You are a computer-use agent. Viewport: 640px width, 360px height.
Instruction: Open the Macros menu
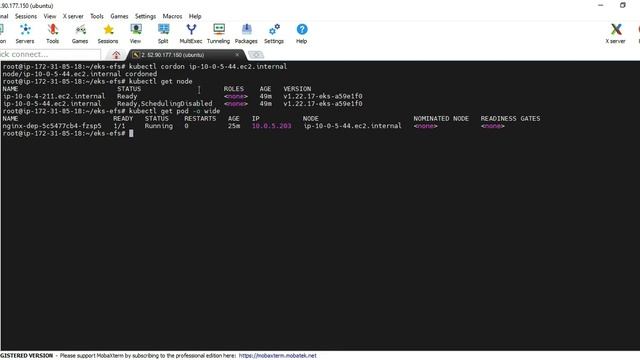172,16
